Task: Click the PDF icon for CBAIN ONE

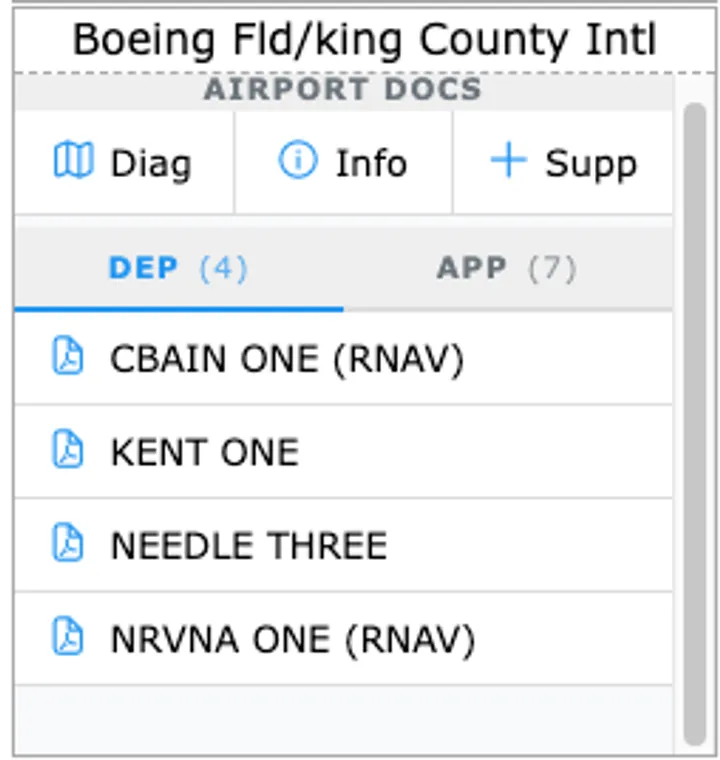Action: 68,357
